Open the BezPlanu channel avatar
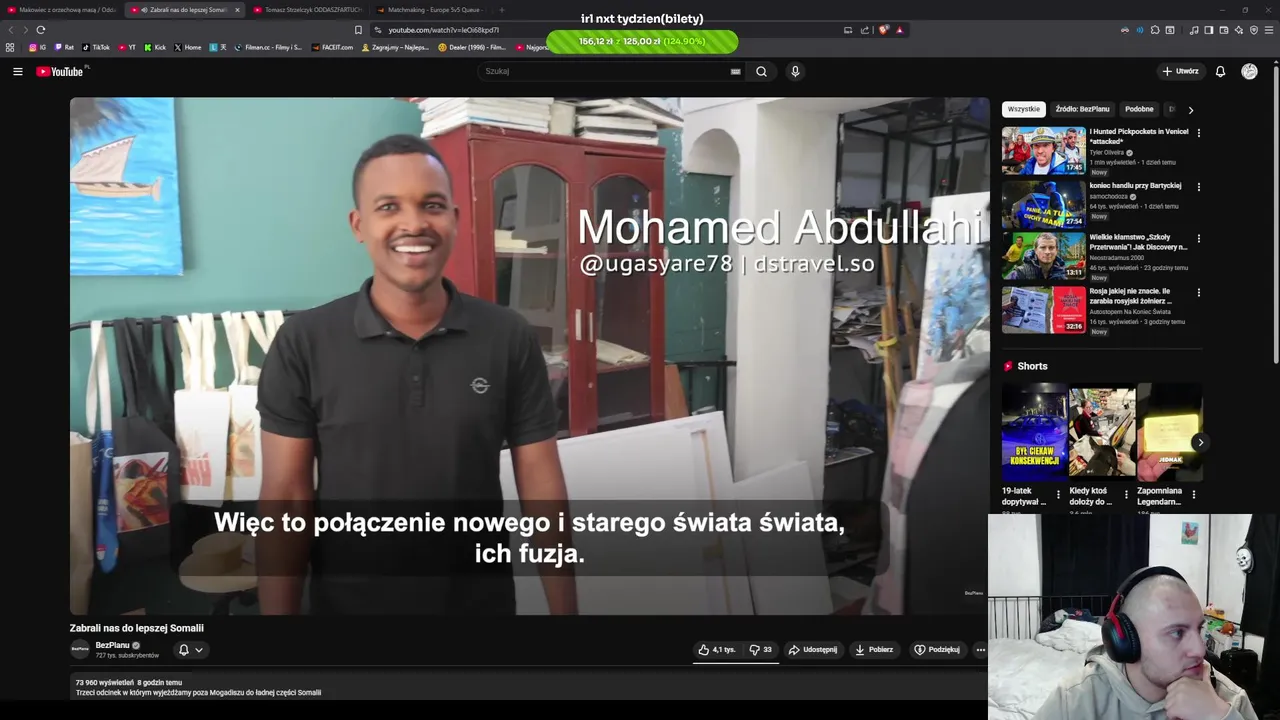 80,649
